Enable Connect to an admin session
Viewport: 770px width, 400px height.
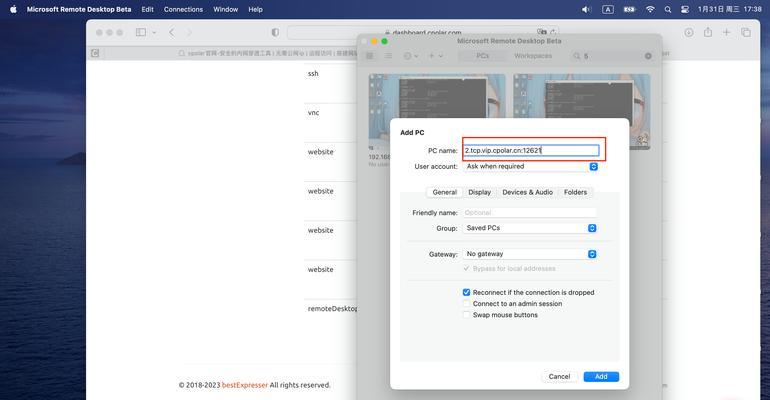pyautogui.click(x=466, y=303)
